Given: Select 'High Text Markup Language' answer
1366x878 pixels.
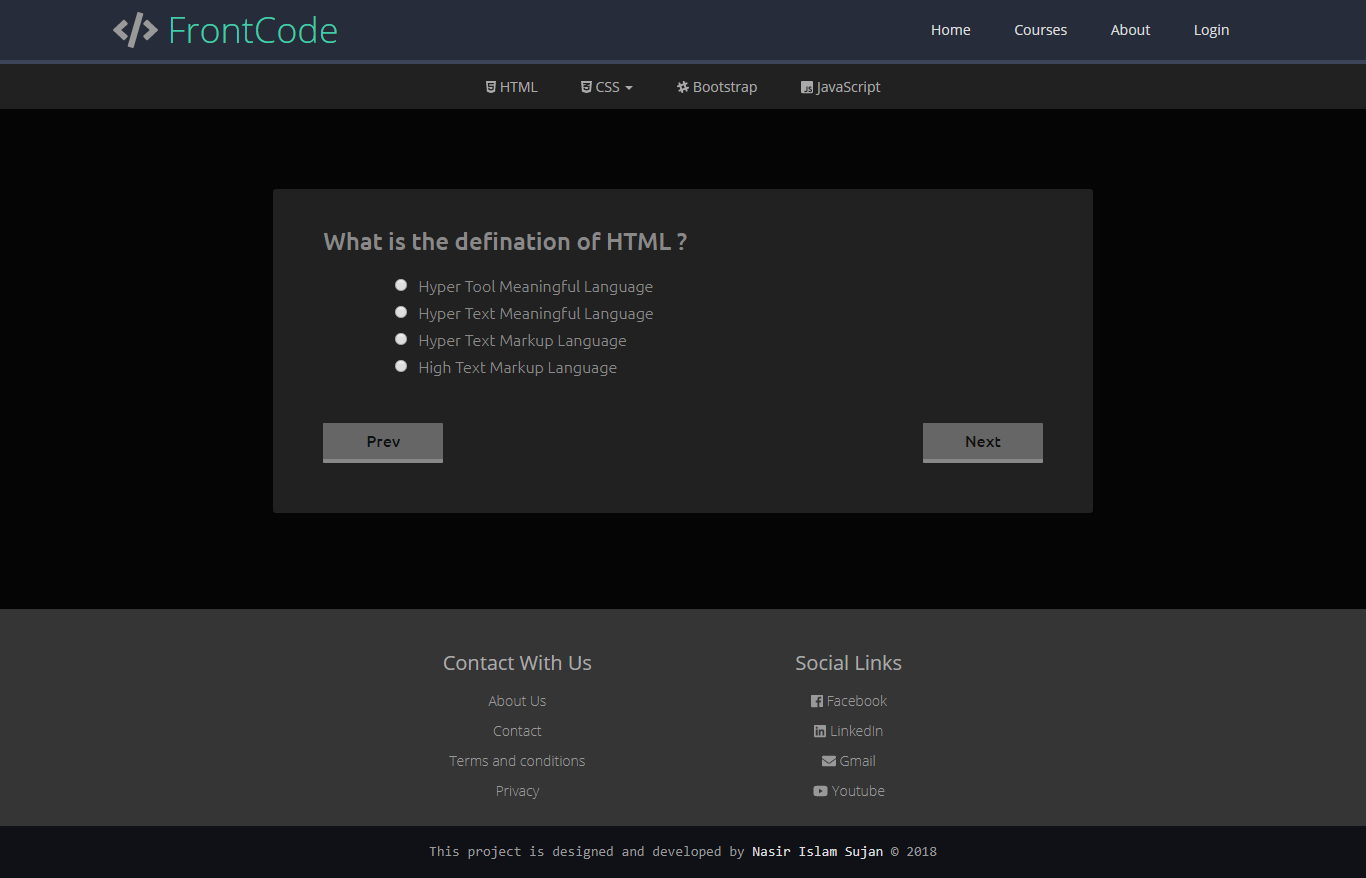Looking at the screenshot, I should click(x=400, y=365).
